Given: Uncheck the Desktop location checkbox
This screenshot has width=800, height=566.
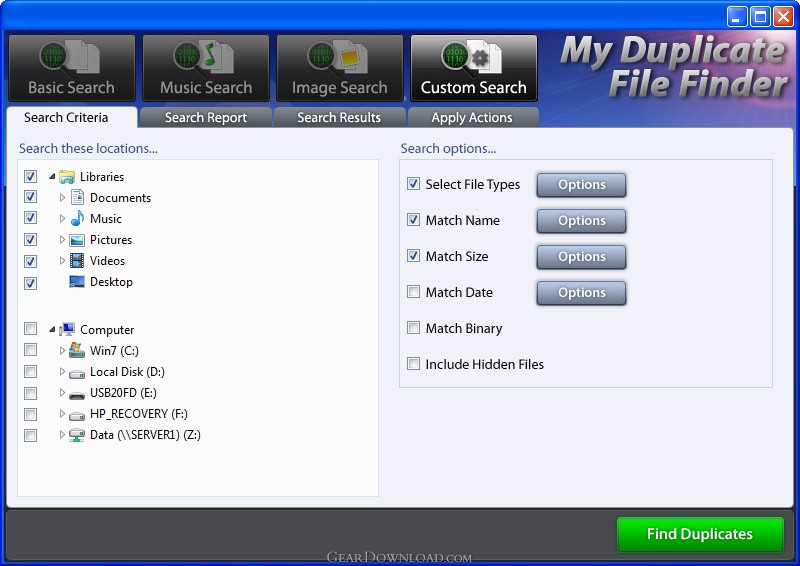Looking at the screenshot, I should point(31,283).
